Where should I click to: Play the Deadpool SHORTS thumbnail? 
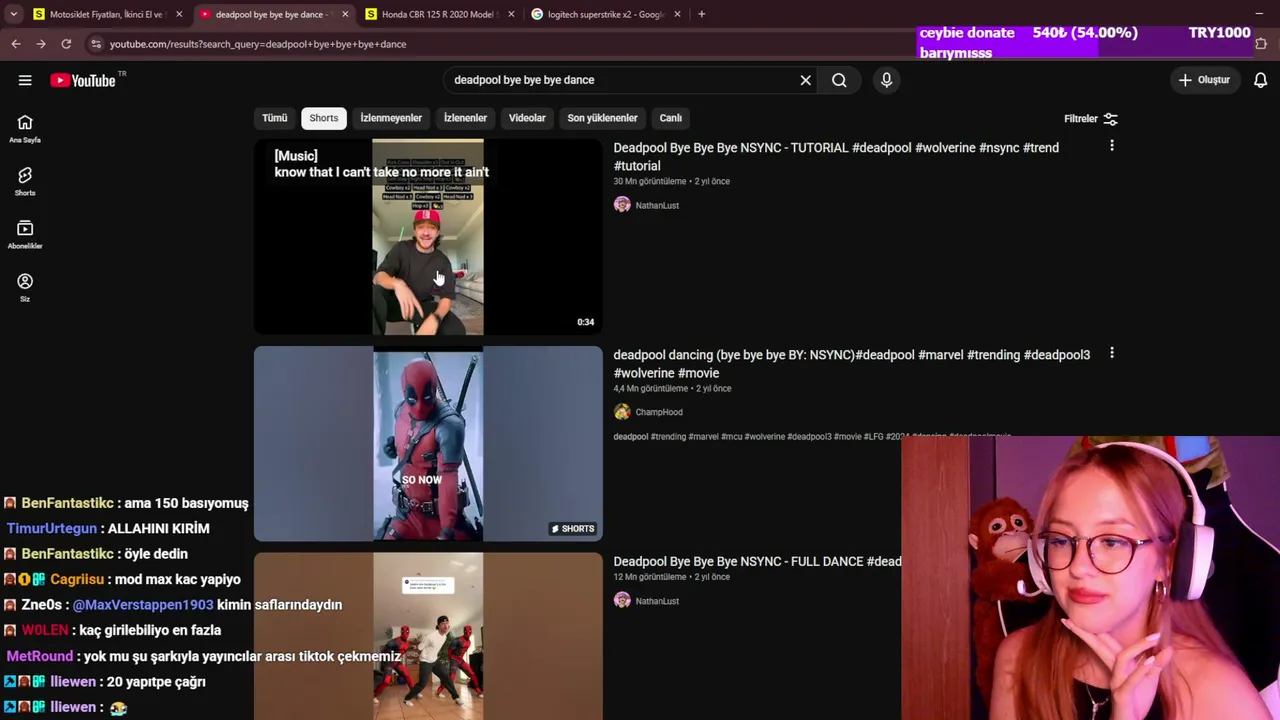click(x=428, y=444)
